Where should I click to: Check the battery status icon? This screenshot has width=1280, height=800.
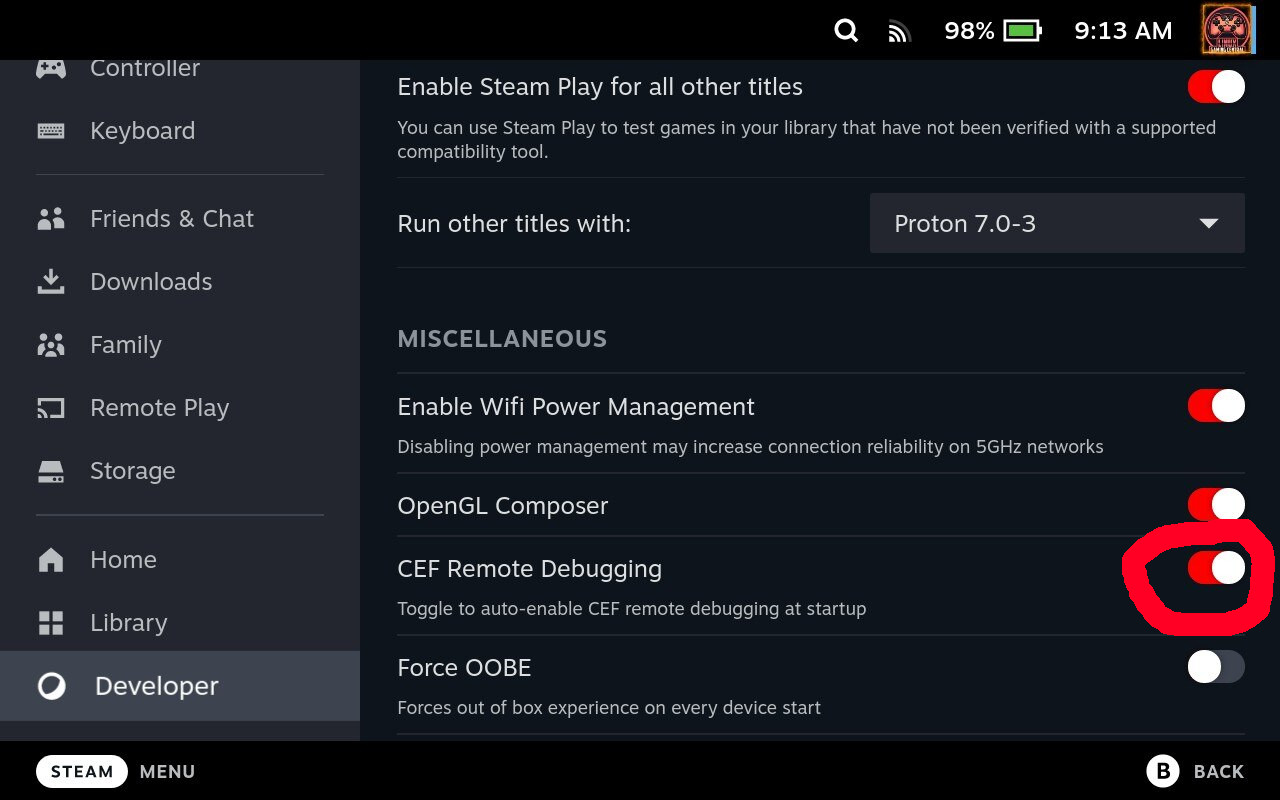pos(1023,31)
